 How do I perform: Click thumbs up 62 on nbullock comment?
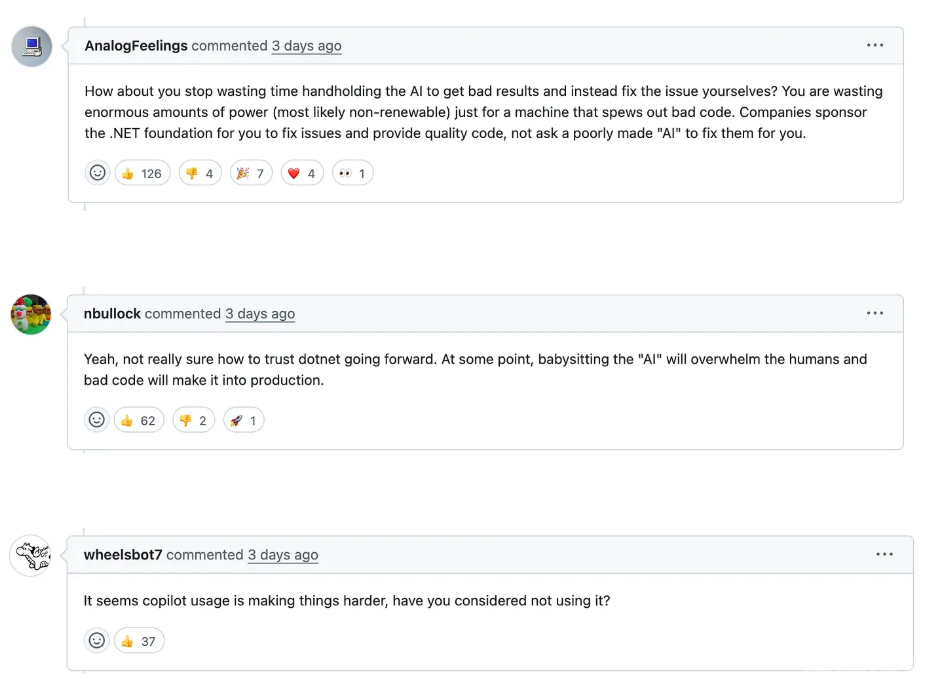(x=139, y=420)
